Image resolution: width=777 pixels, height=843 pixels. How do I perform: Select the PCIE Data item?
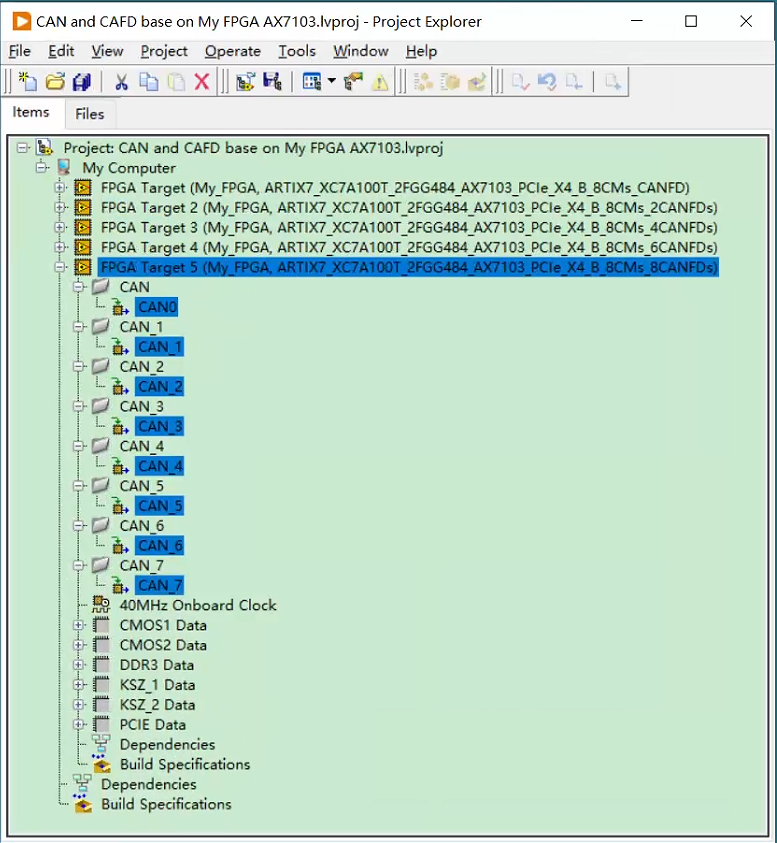(152, 725)
